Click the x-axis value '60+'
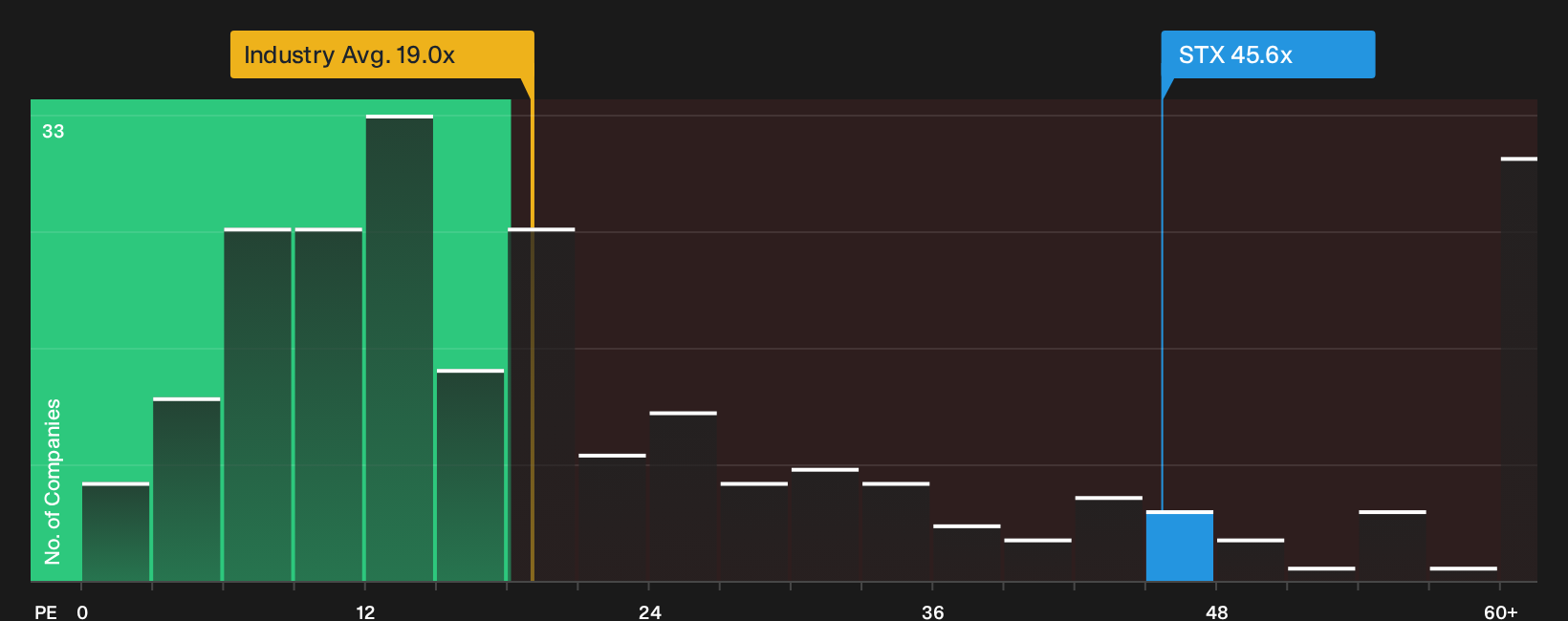 (x=1501, y=612)
